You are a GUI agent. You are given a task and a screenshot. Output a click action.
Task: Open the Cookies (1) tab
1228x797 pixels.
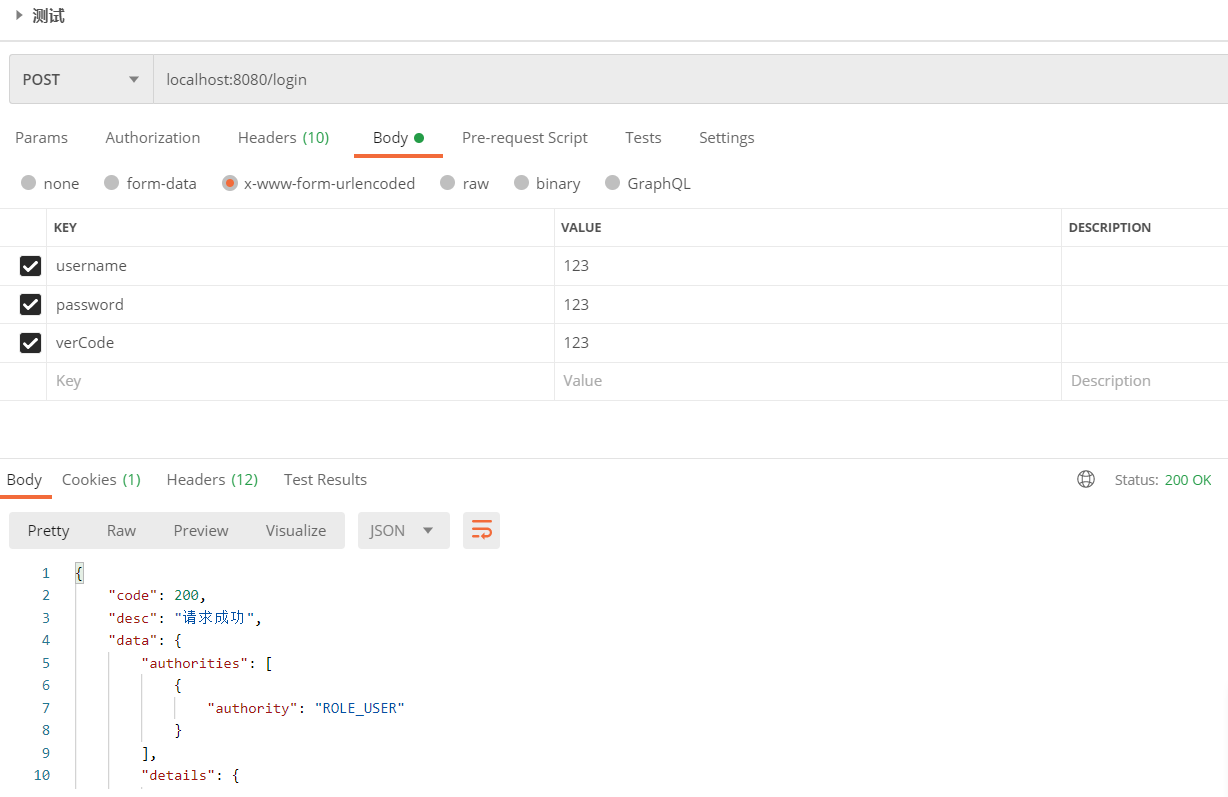(x=101, y=479)
